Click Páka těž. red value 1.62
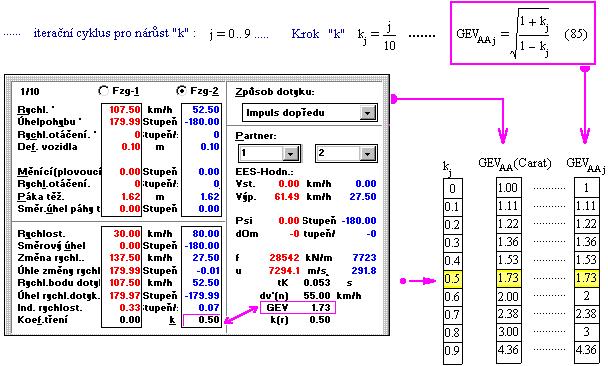The height and width of the screenshot is (366, 608). (x=131, y=197)
